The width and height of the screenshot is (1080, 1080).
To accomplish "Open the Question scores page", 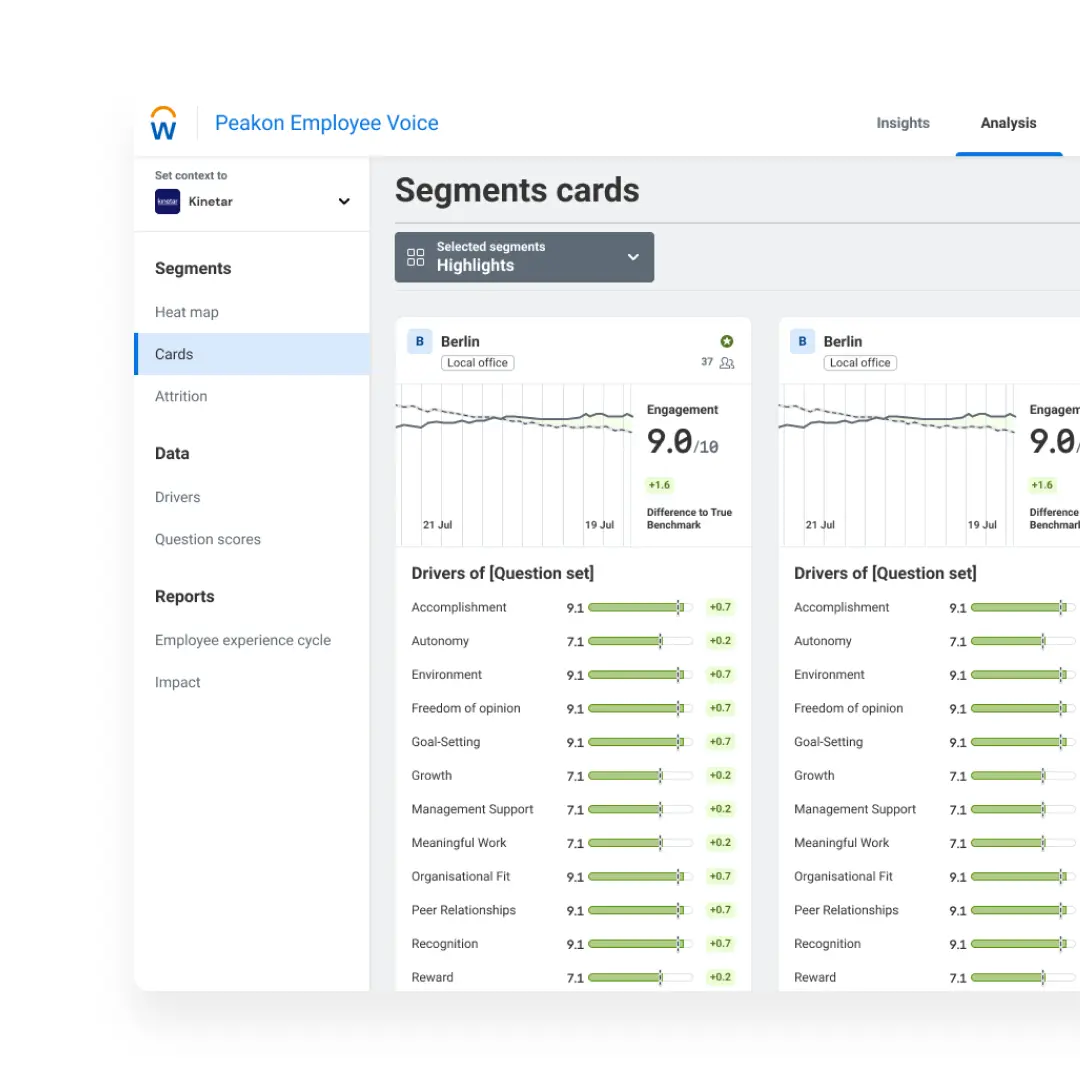I will (x=208, y=539).
